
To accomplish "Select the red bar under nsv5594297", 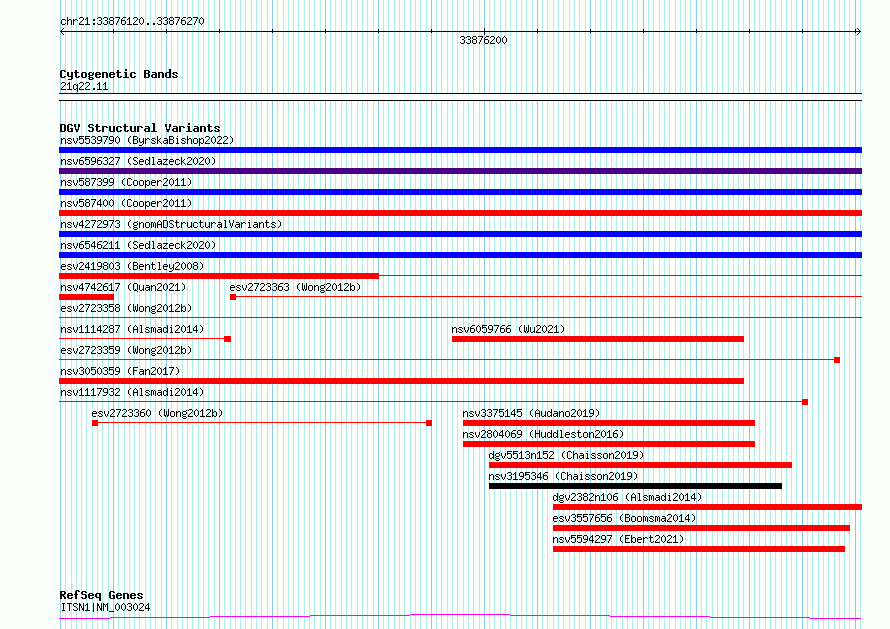I will point(699,549).
